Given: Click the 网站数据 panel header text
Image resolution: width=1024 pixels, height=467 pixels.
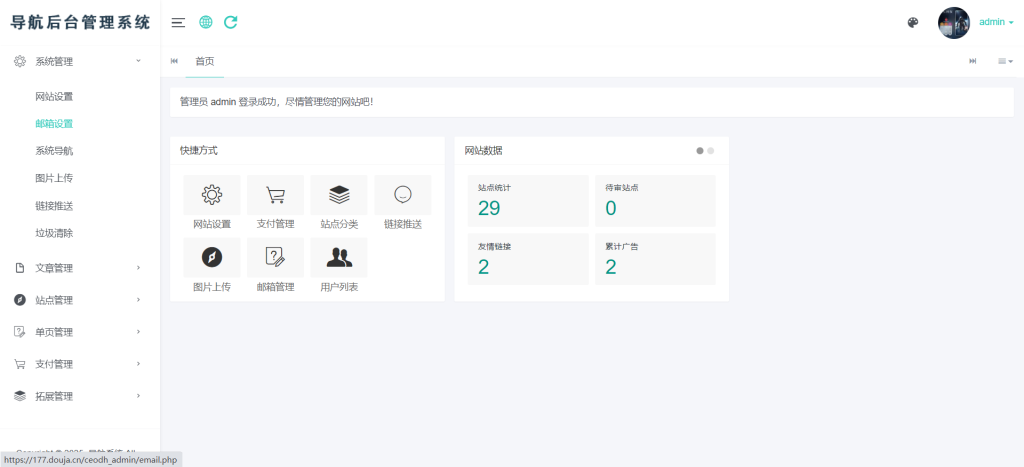Looking at the screenshot, I should click(x=484, y=151).
